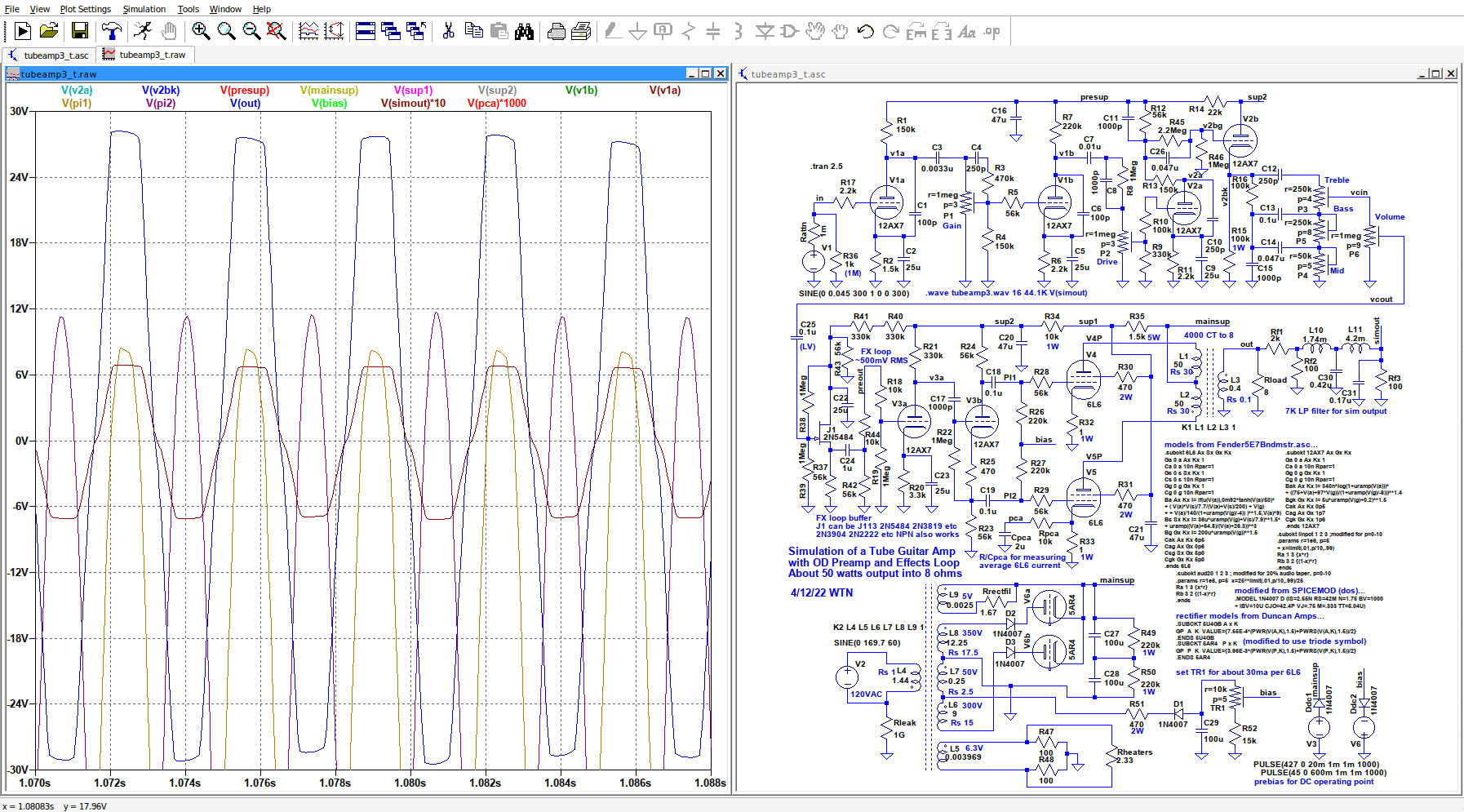This screenshot has height=812, width=1464.
Task: Select the Component gate icon
Action: point(789,31)
